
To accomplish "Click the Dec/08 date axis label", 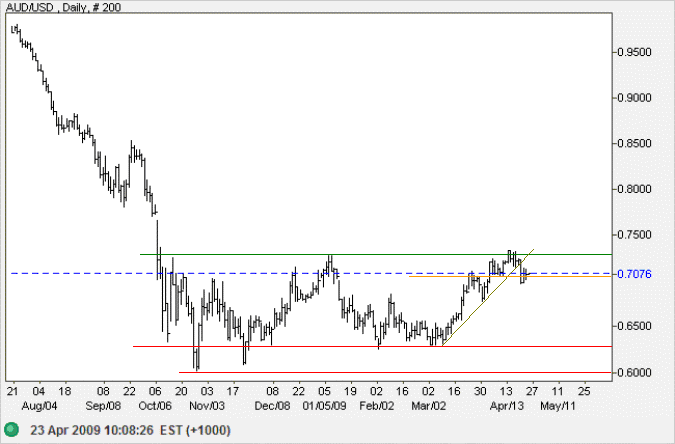I will point(272,406).
